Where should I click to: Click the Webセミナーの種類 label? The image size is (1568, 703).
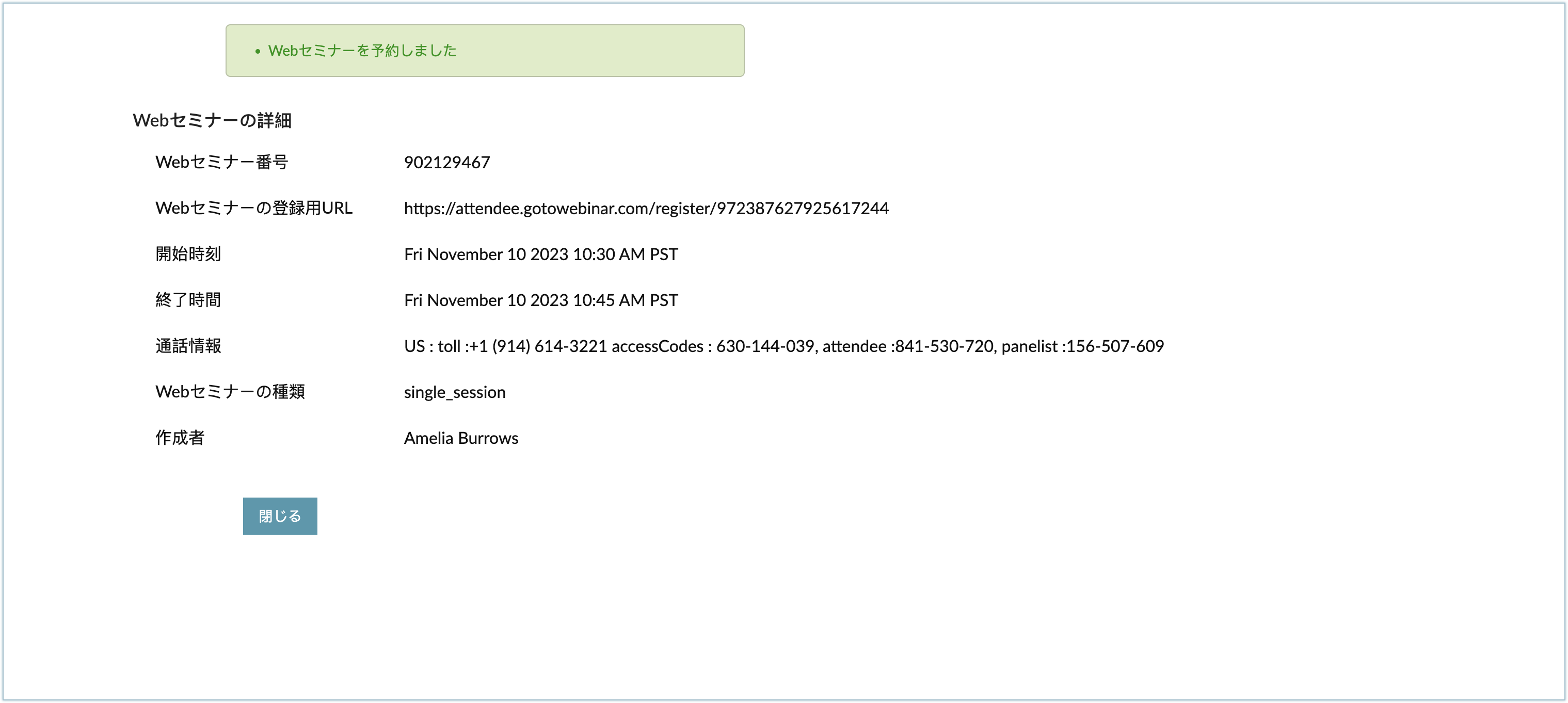pos(230,391)
